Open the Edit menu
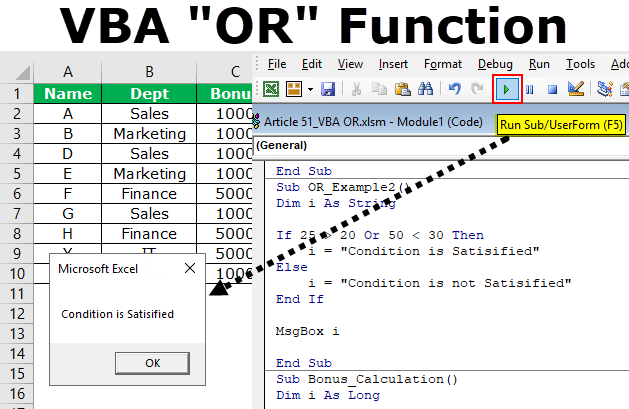This screenshot has width=629, height=409. point(312,64)
